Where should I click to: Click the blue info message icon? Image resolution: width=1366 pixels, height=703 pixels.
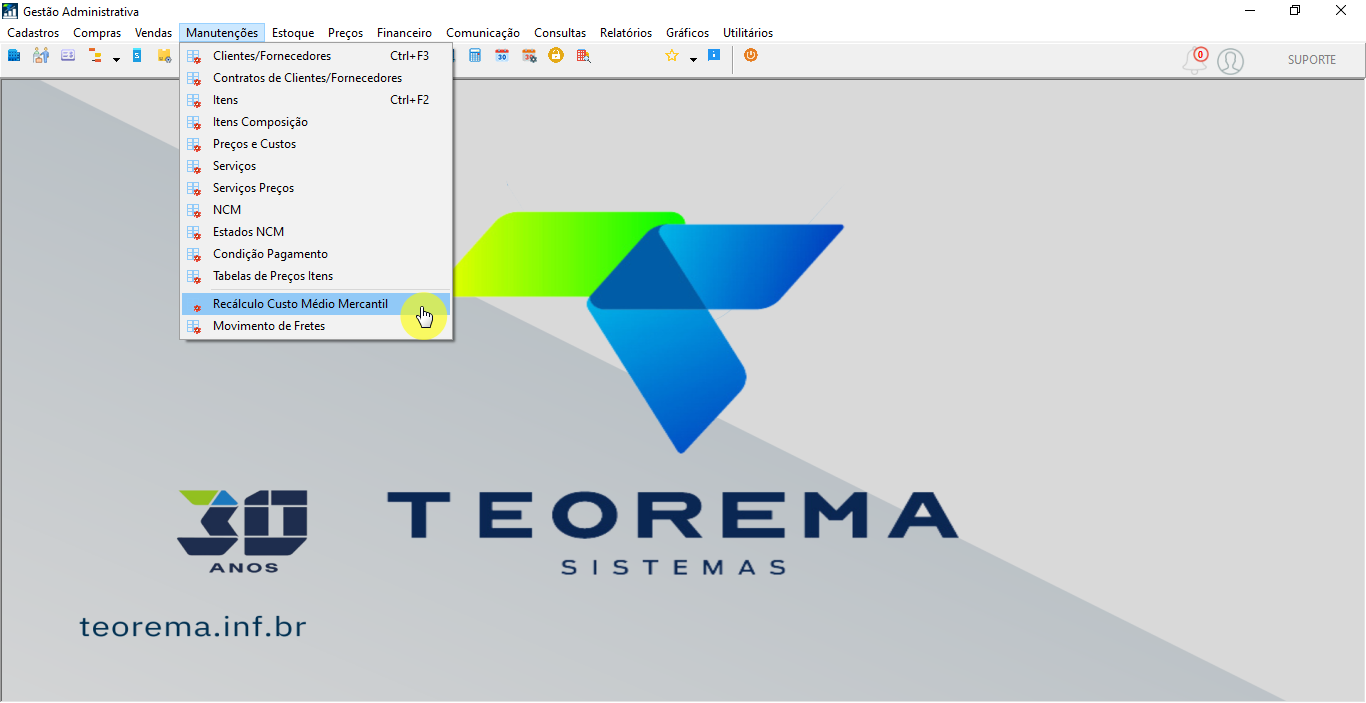tap(714, 55)
